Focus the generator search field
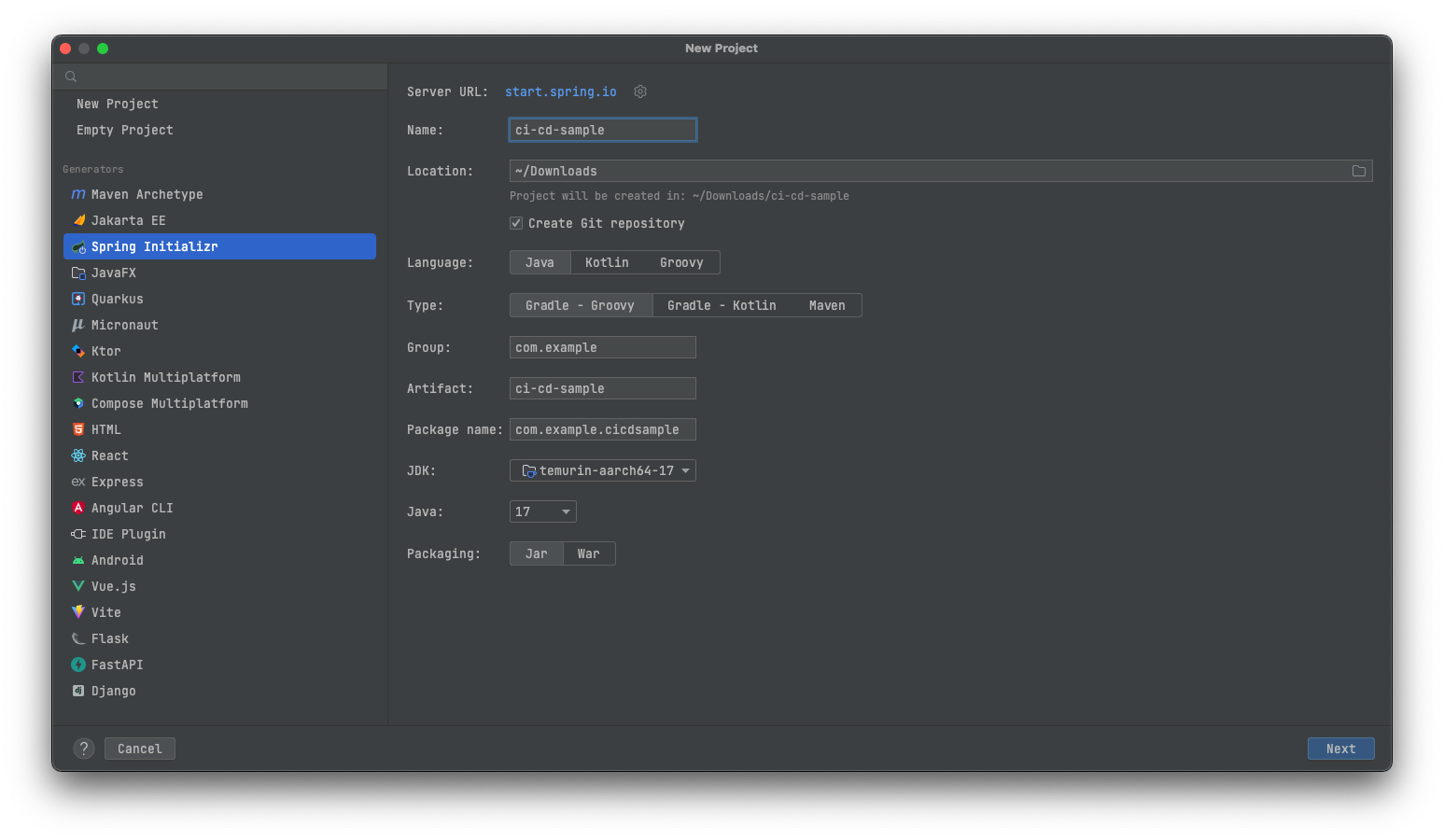The width and height of the screenshot is (1444, 840). [x=220, y=77]
